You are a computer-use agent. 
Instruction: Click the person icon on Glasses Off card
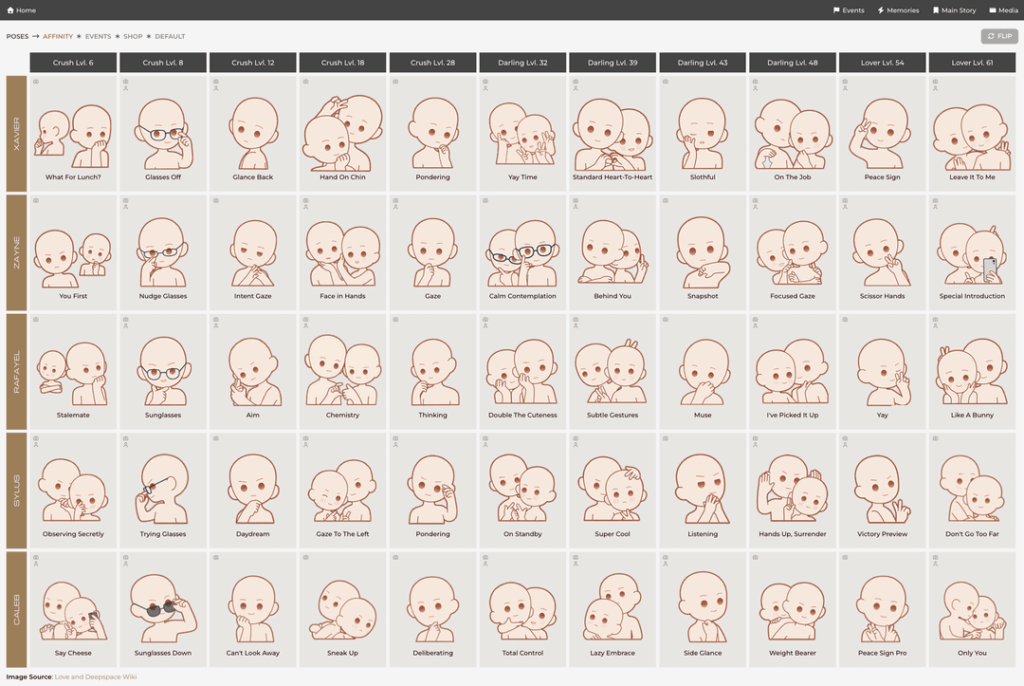125,88
